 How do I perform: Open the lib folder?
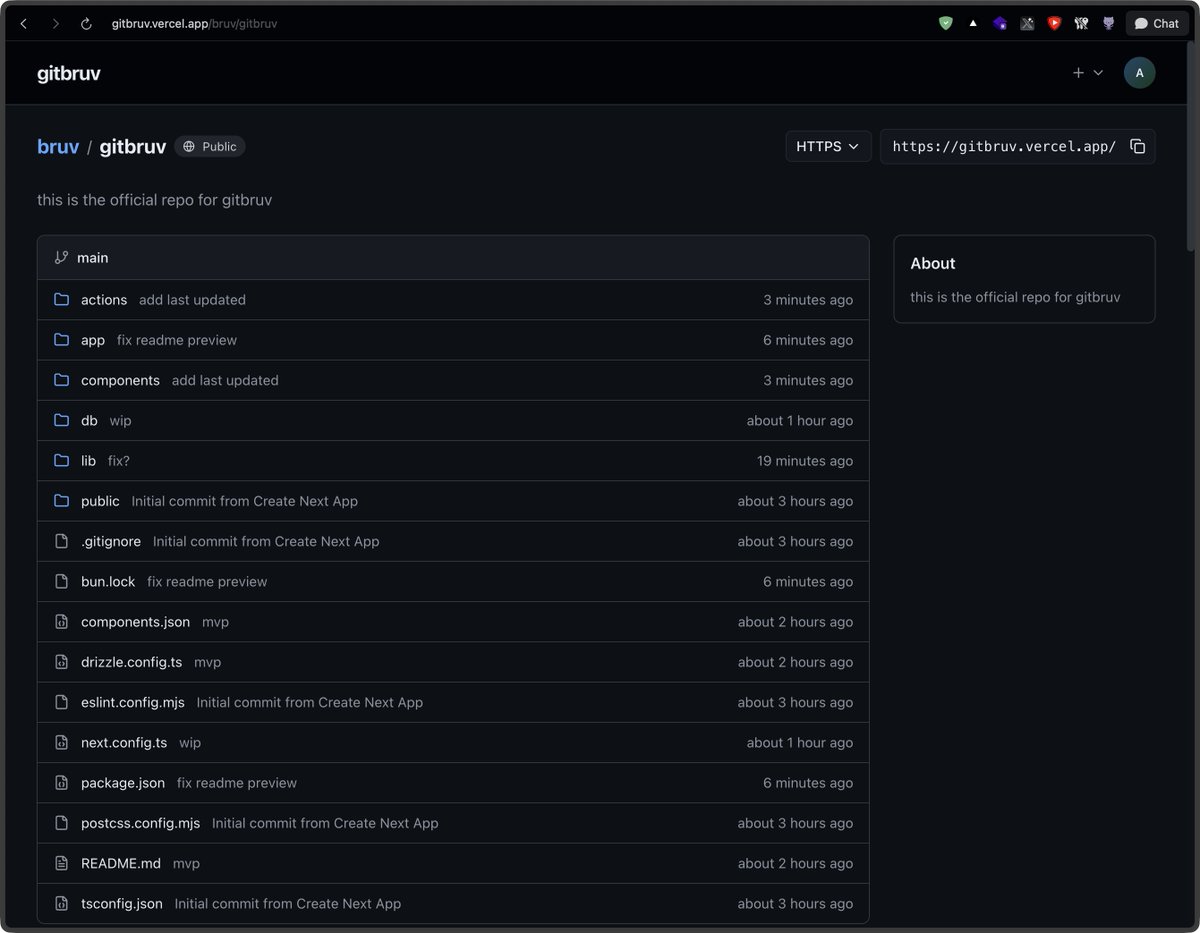[x=88, y=461]
